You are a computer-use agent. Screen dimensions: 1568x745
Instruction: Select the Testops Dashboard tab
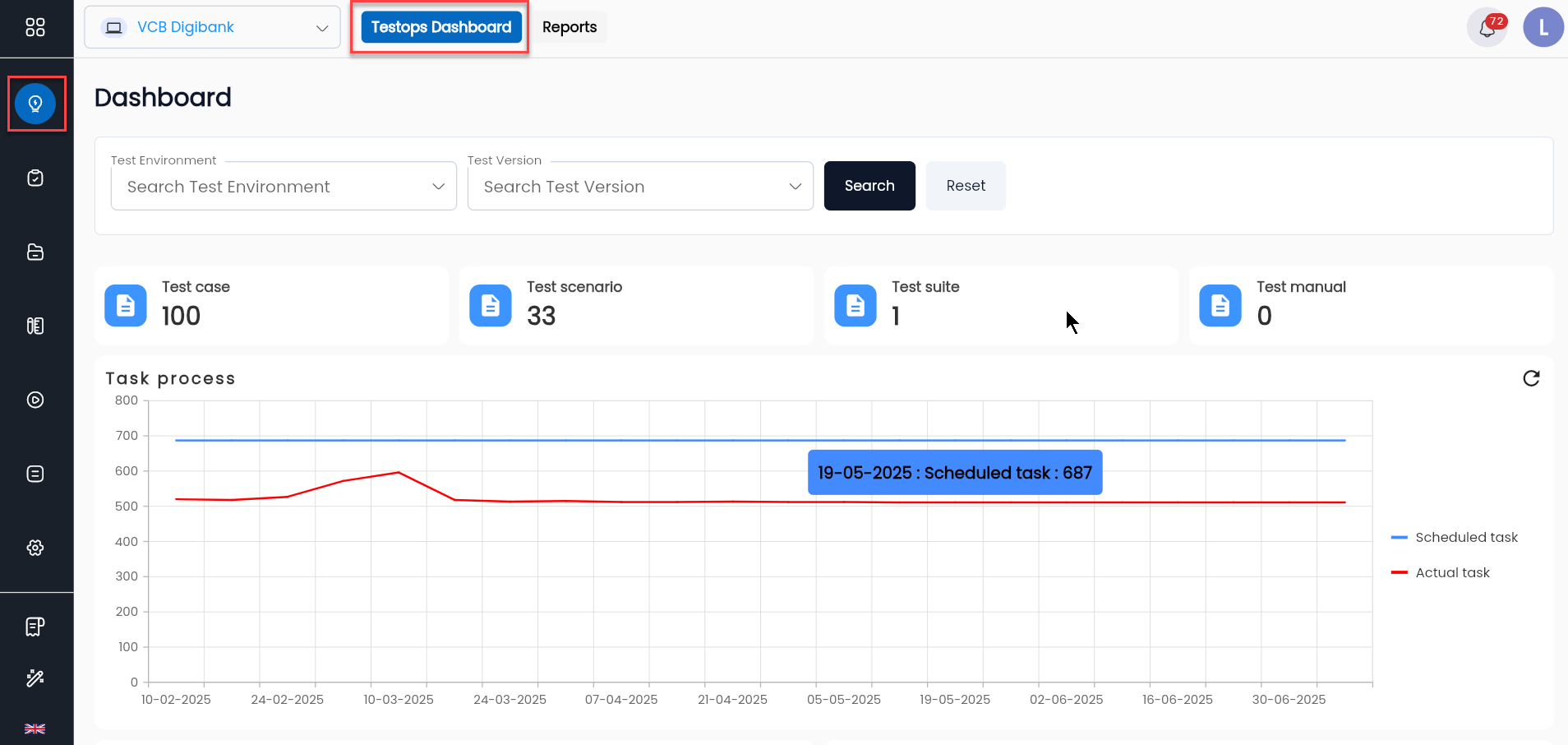pos(440,26)
